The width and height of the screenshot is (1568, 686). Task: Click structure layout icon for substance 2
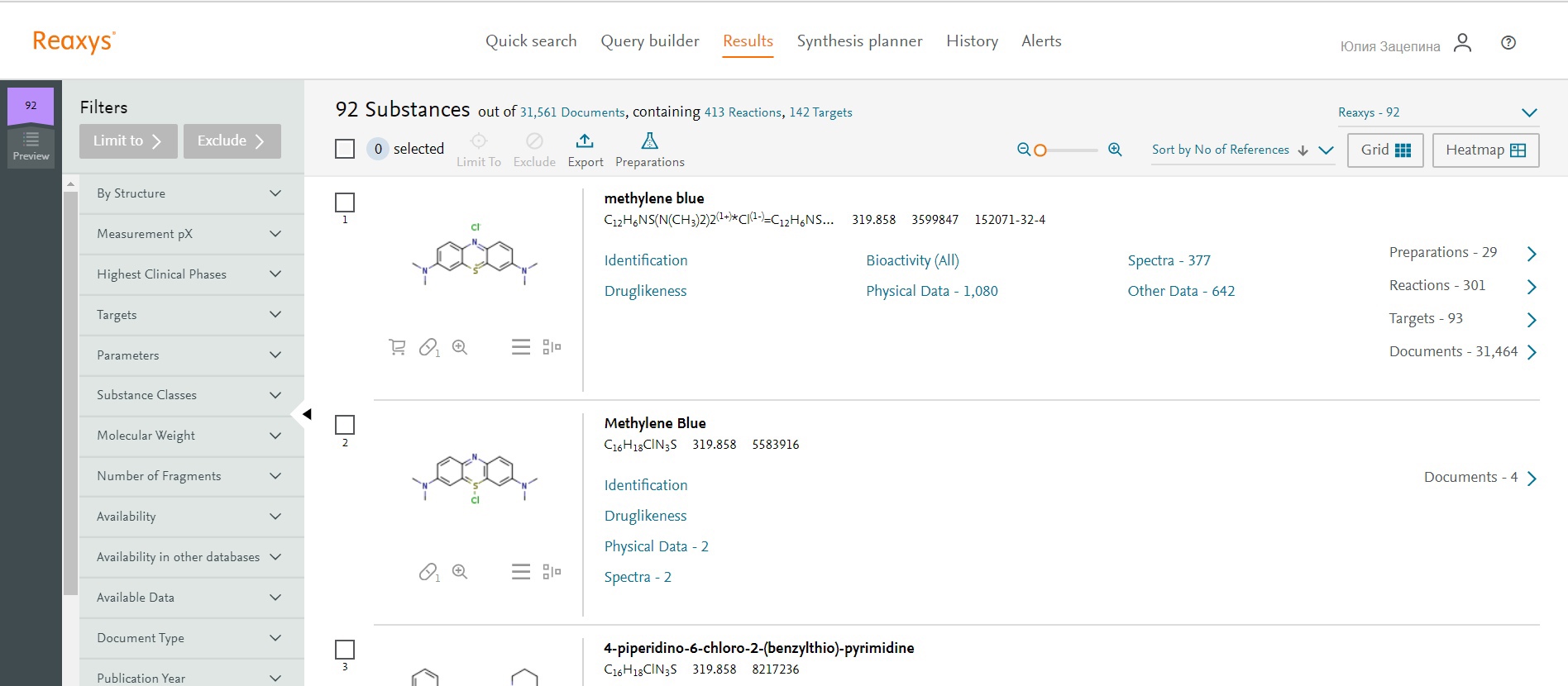point(552,572)
